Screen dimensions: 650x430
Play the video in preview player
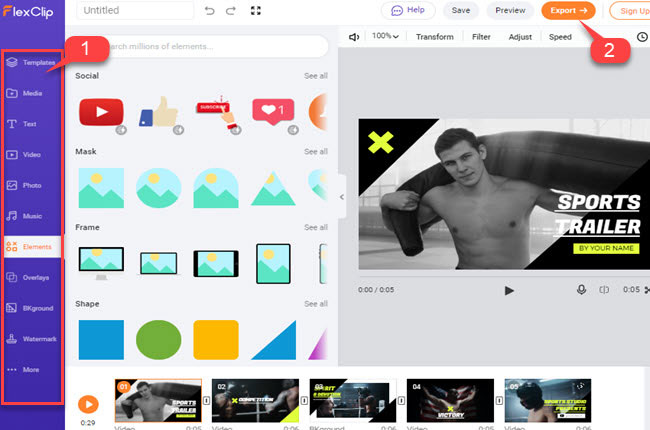509,290
